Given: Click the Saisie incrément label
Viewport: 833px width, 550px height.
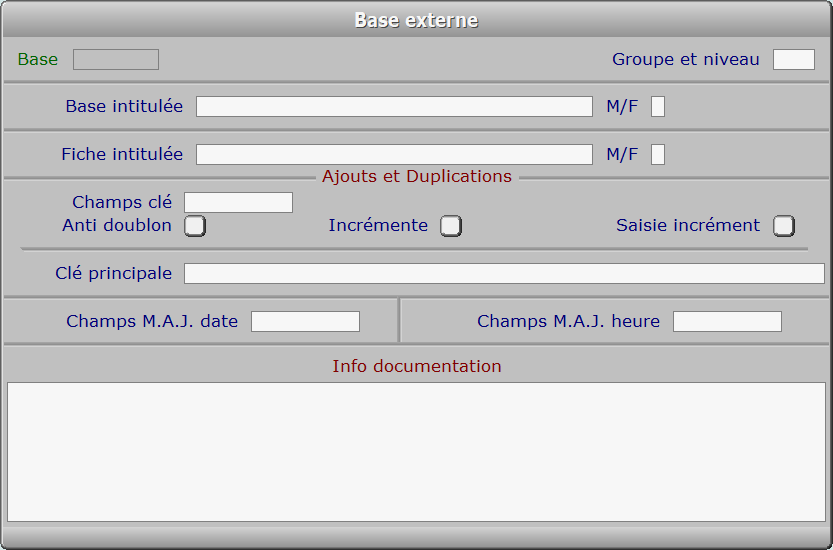Looking at the screenshot, I should click(x=688, y=225).
